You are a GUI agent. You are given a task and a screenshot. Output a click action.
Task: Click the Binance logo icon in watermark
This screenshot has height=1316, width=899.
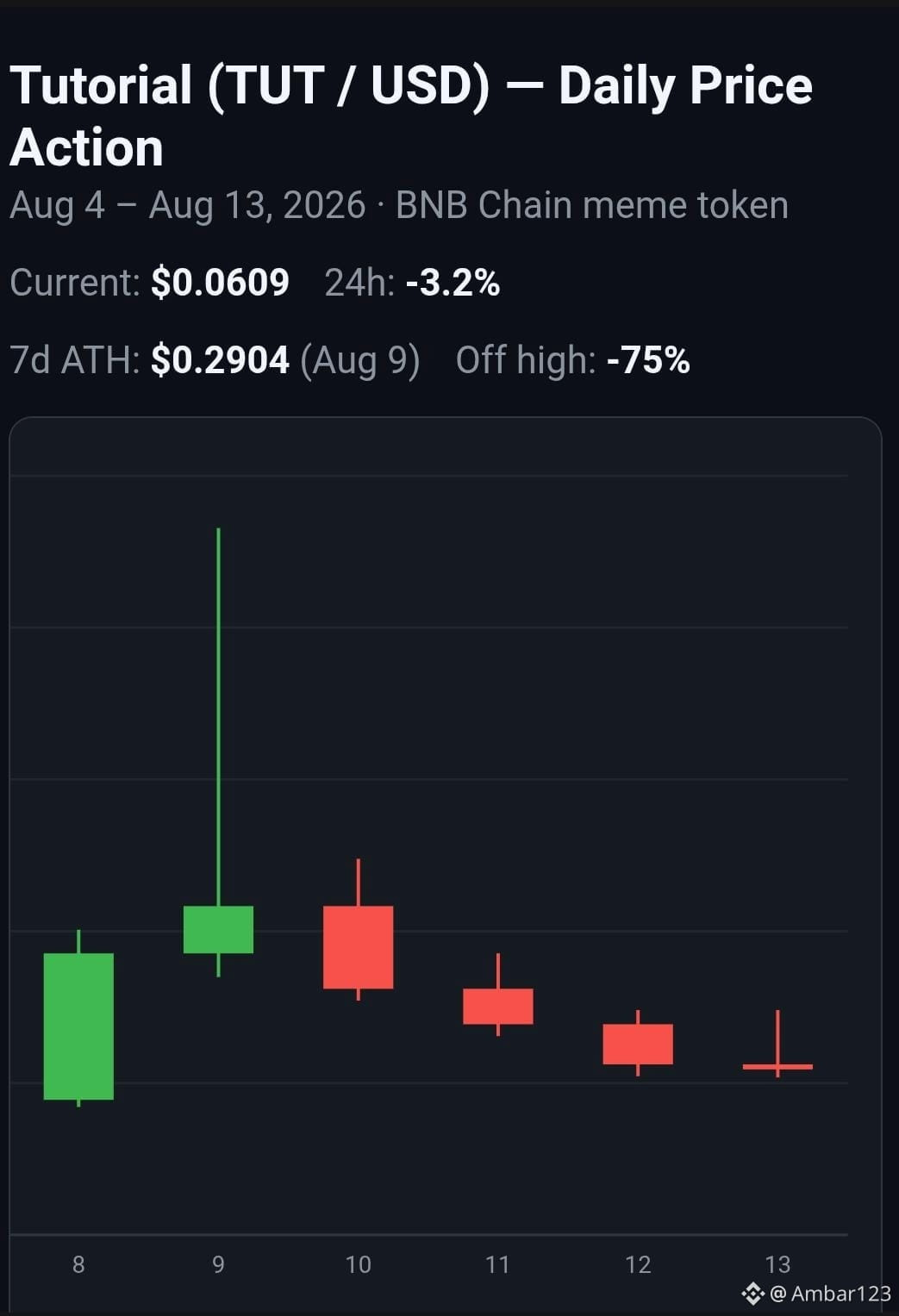click(752, 1293)
